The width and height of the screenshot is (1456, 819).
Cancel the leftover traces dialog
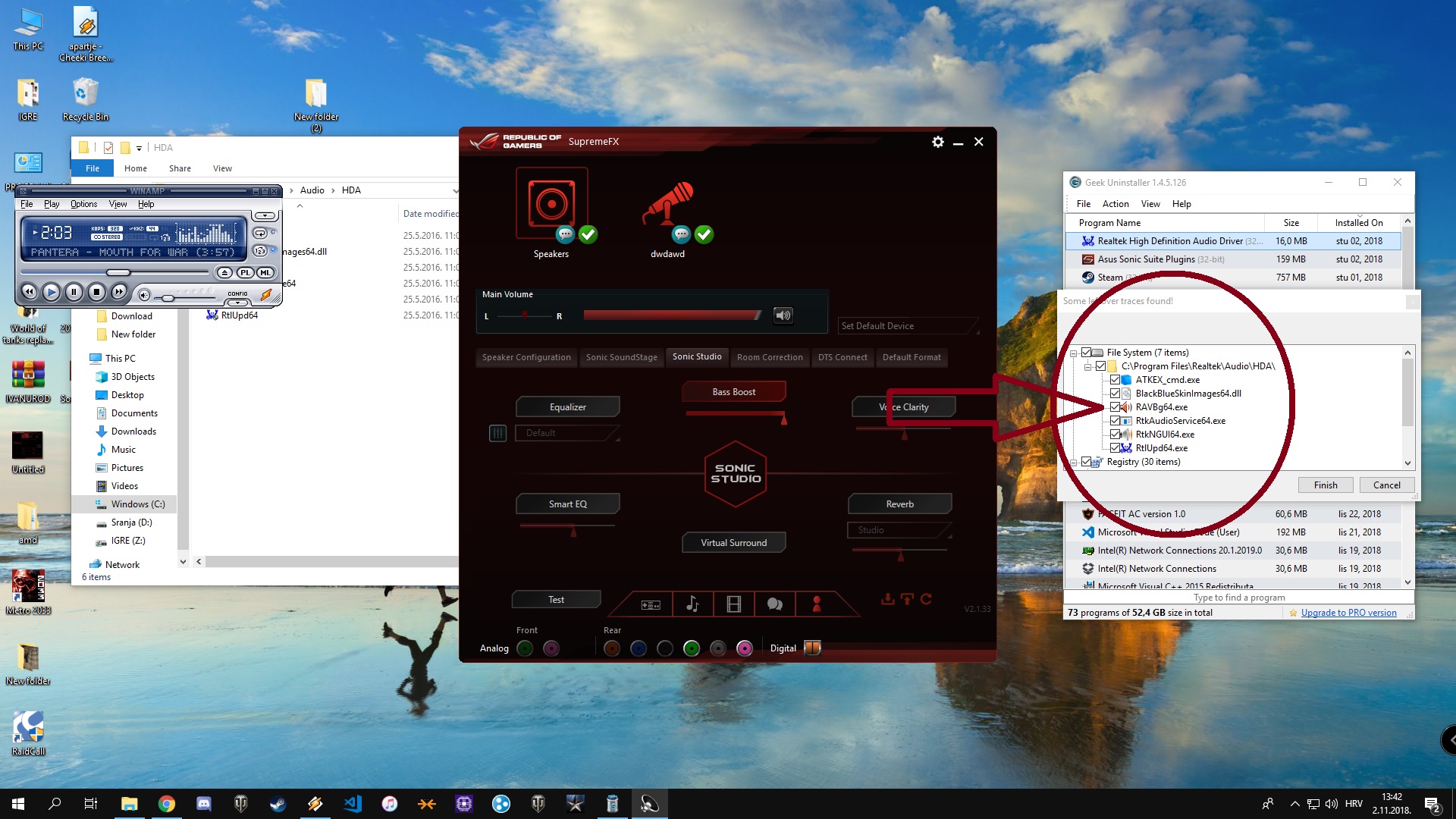(x=1386, y=485)
